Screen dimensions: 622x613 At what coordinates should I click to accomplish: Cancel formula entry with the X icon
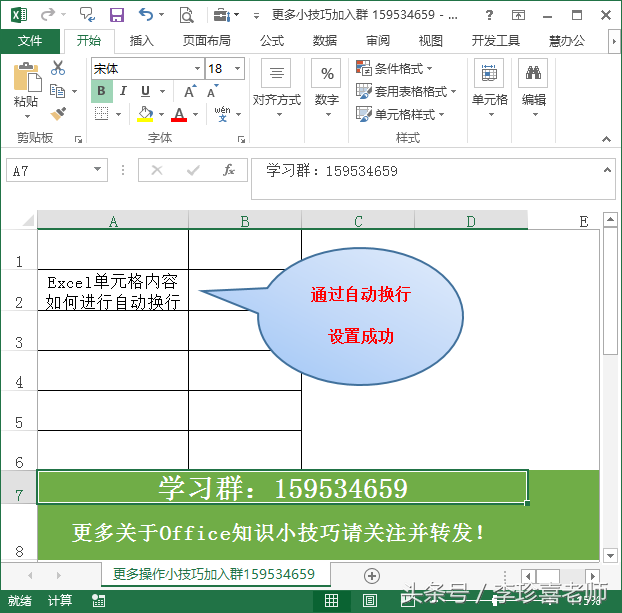coord(157,170)
